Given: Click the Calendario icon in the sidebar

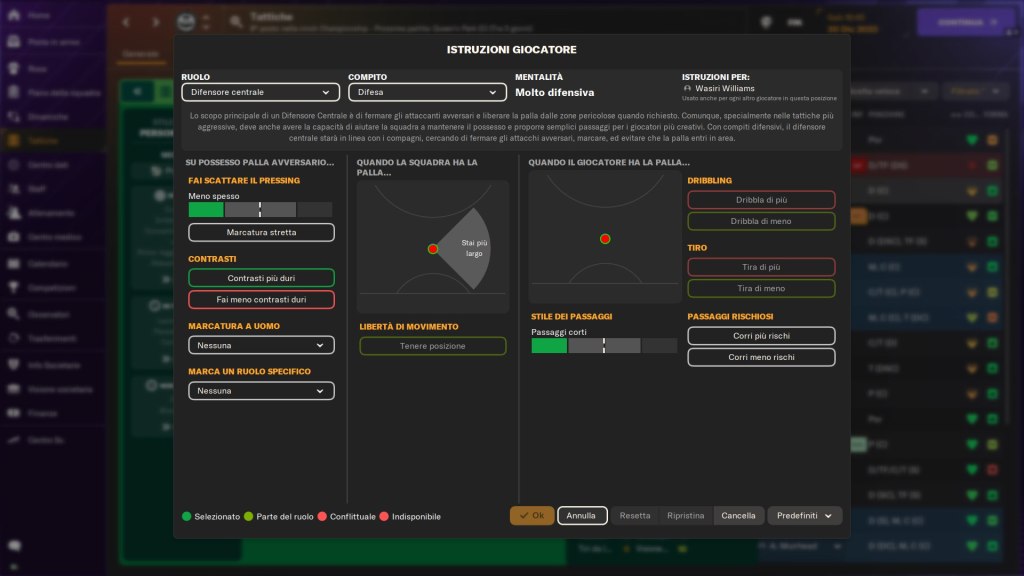Looking at the screenshot, I should 14,264.
